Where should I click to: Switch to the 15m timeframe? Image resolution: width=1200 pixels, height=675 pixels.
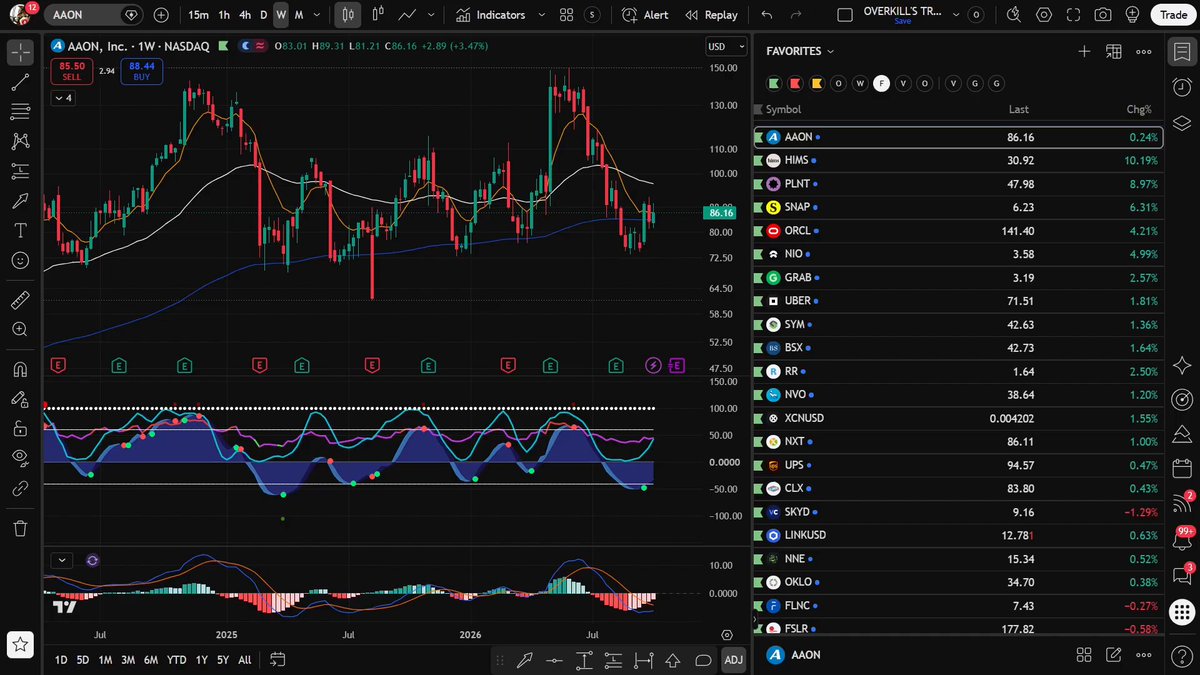coord(199,15)
